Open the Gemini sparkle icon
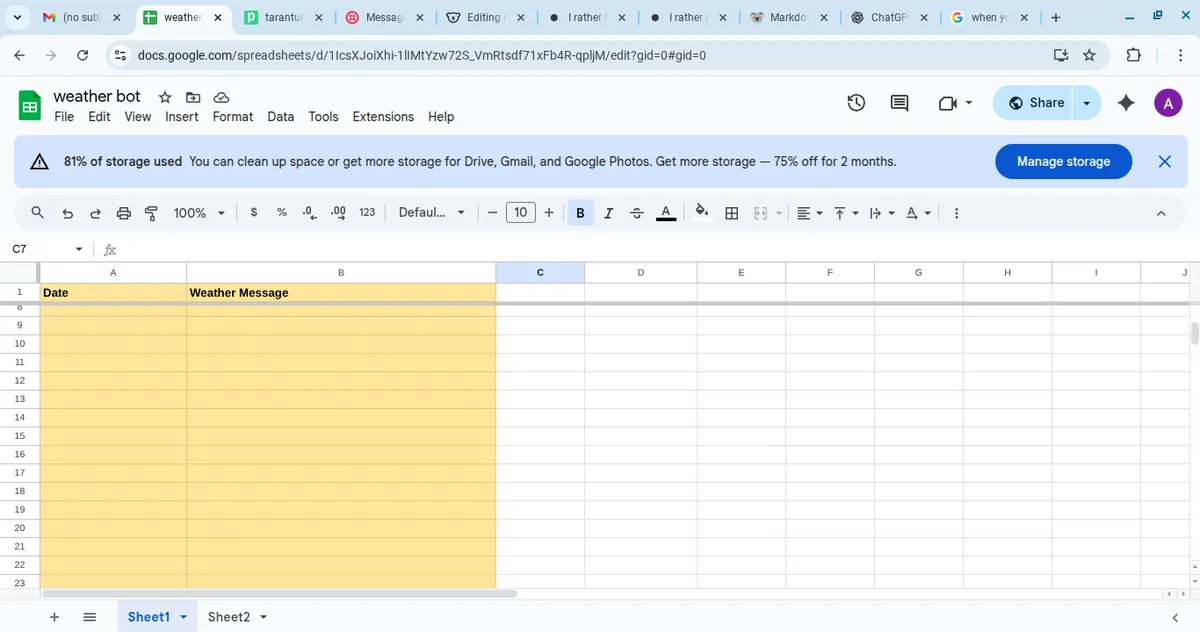Viewport: 1200px width, 632px height. pos(1126,103)
